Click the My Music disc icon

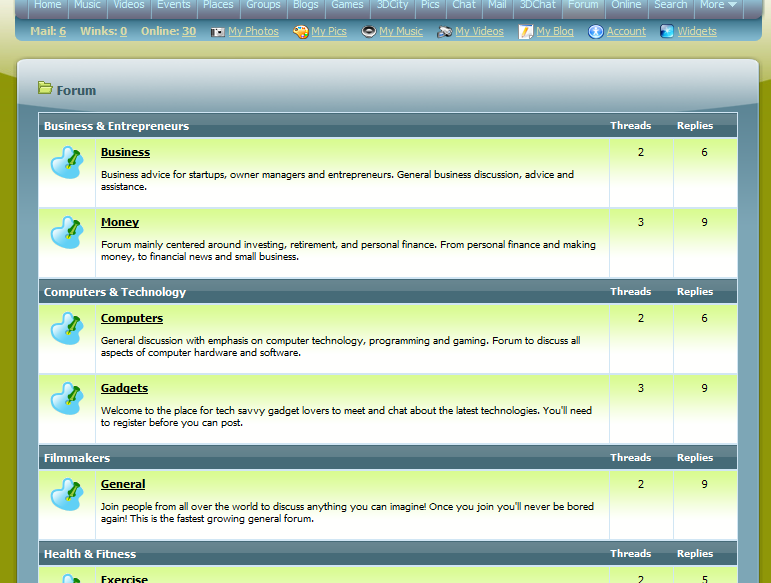(x=369, y=32)
